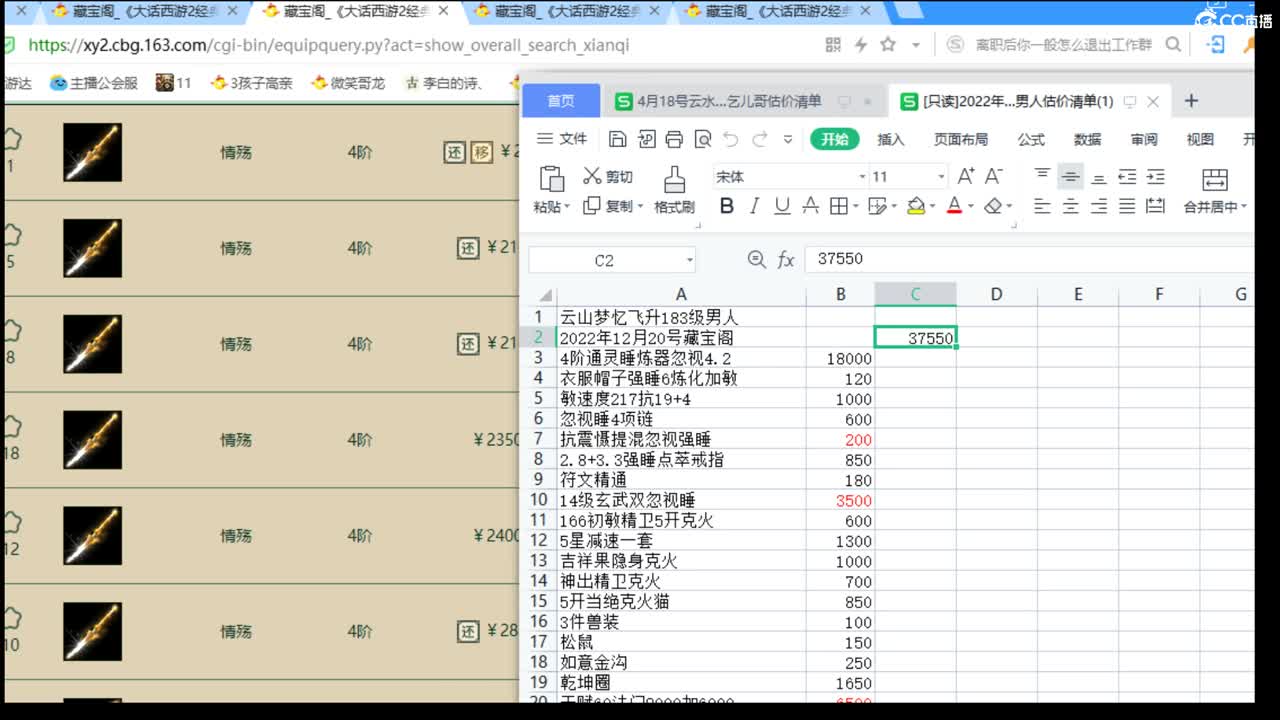Screen dimensions: 1280x720
Task: Expand the Fill color dropdown arrow
Action: pyautogui.click(x=932, y=207)
